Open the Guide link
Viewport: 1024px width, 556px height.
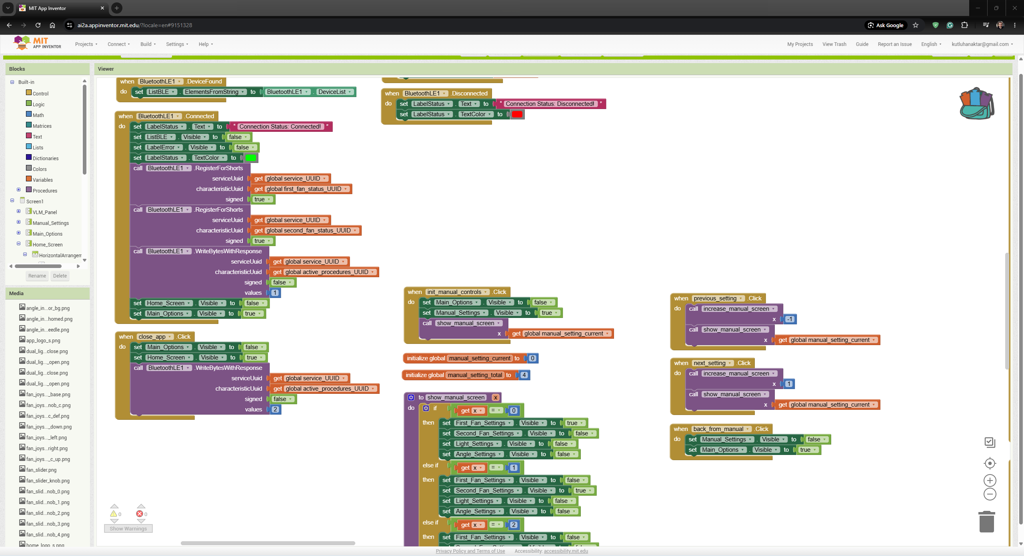pos(862,44)
